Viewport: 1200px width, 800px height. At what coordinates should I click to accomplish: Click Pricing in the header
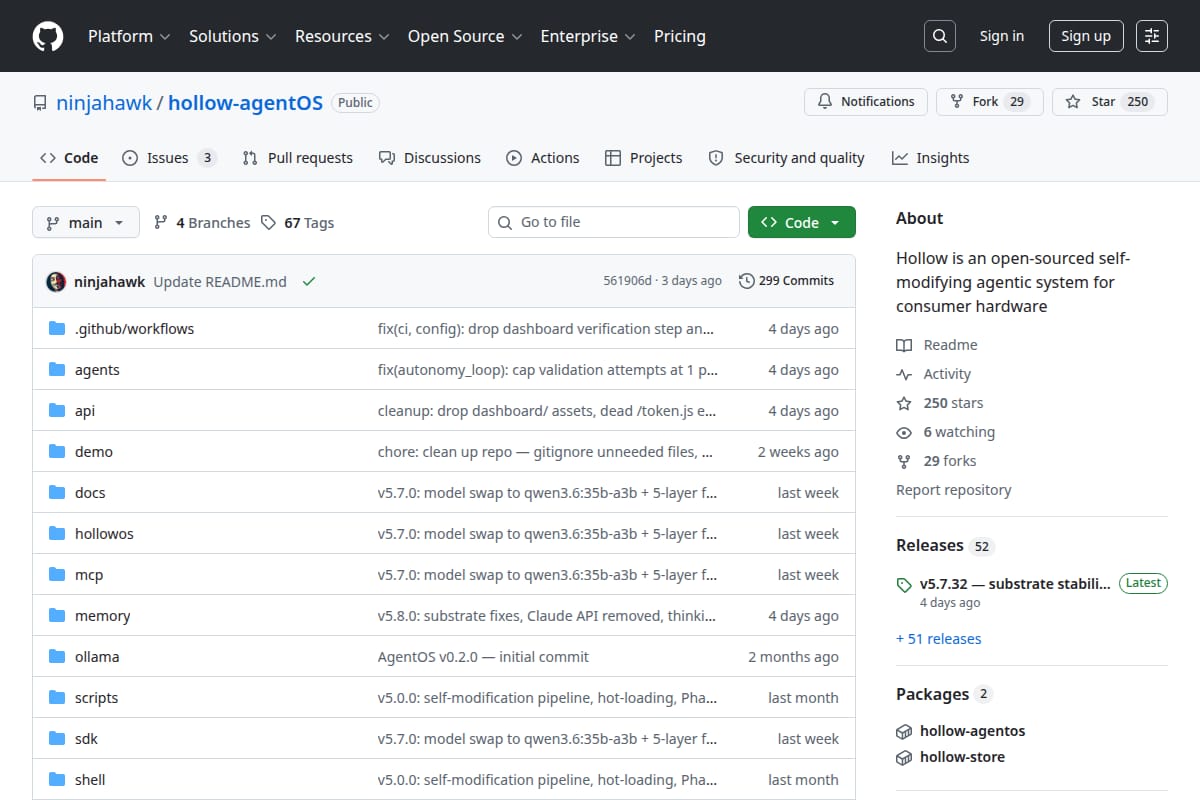pyautogui.click(x=680, y=36)
